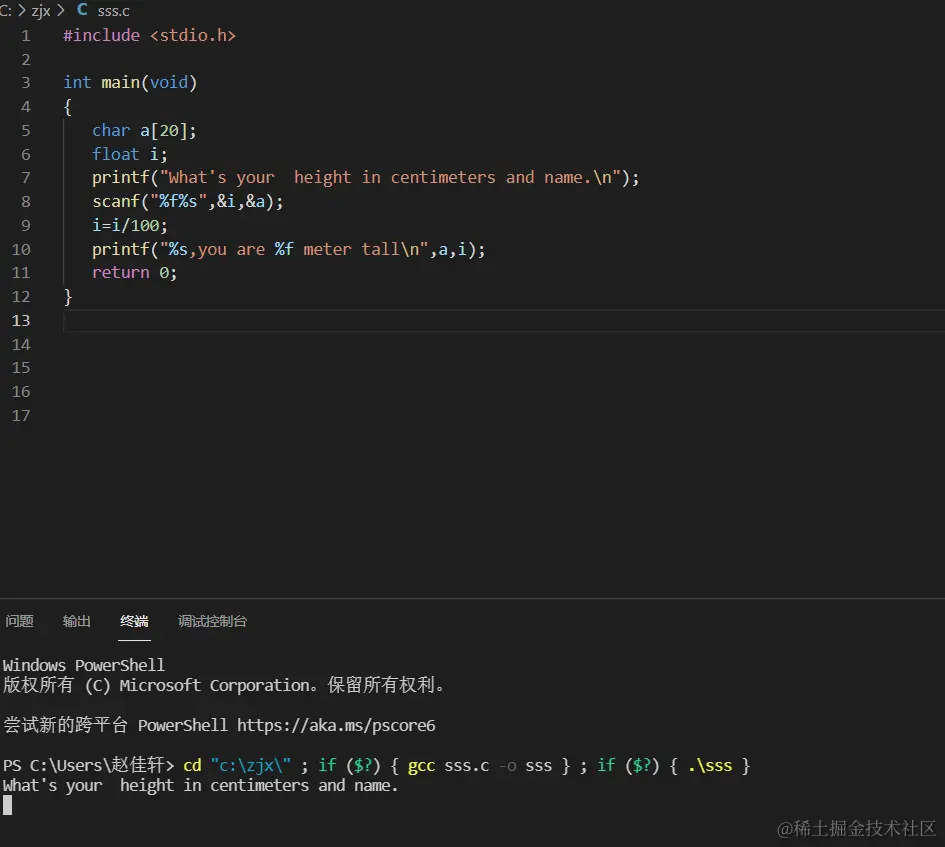This screenshot has width=945, height=847.
Task: Click the zjx folder breadcrumb
Action: (40, 10)
